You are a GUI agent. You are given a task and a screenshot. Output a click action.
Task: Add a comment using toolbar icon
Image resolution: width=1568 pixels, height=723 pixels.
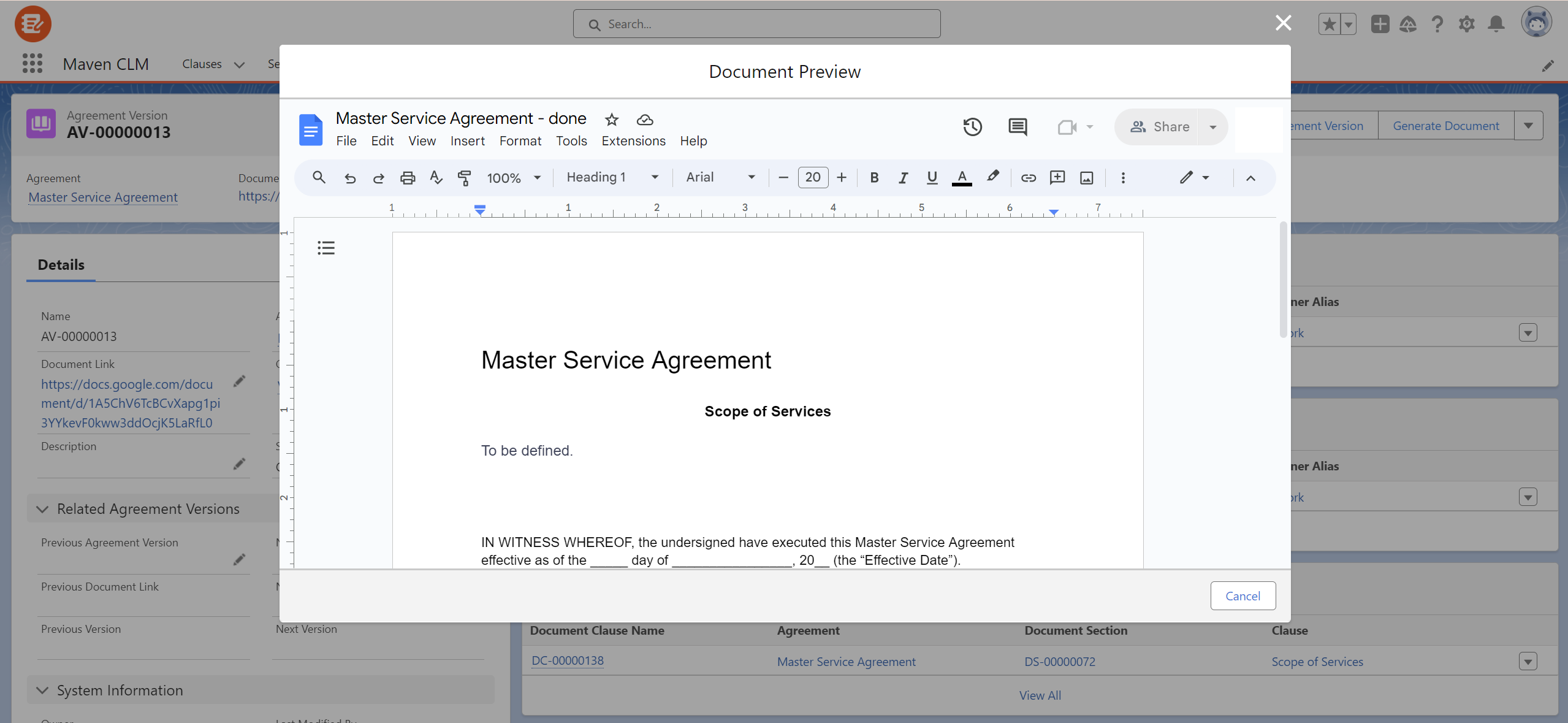coord(1057,178)
